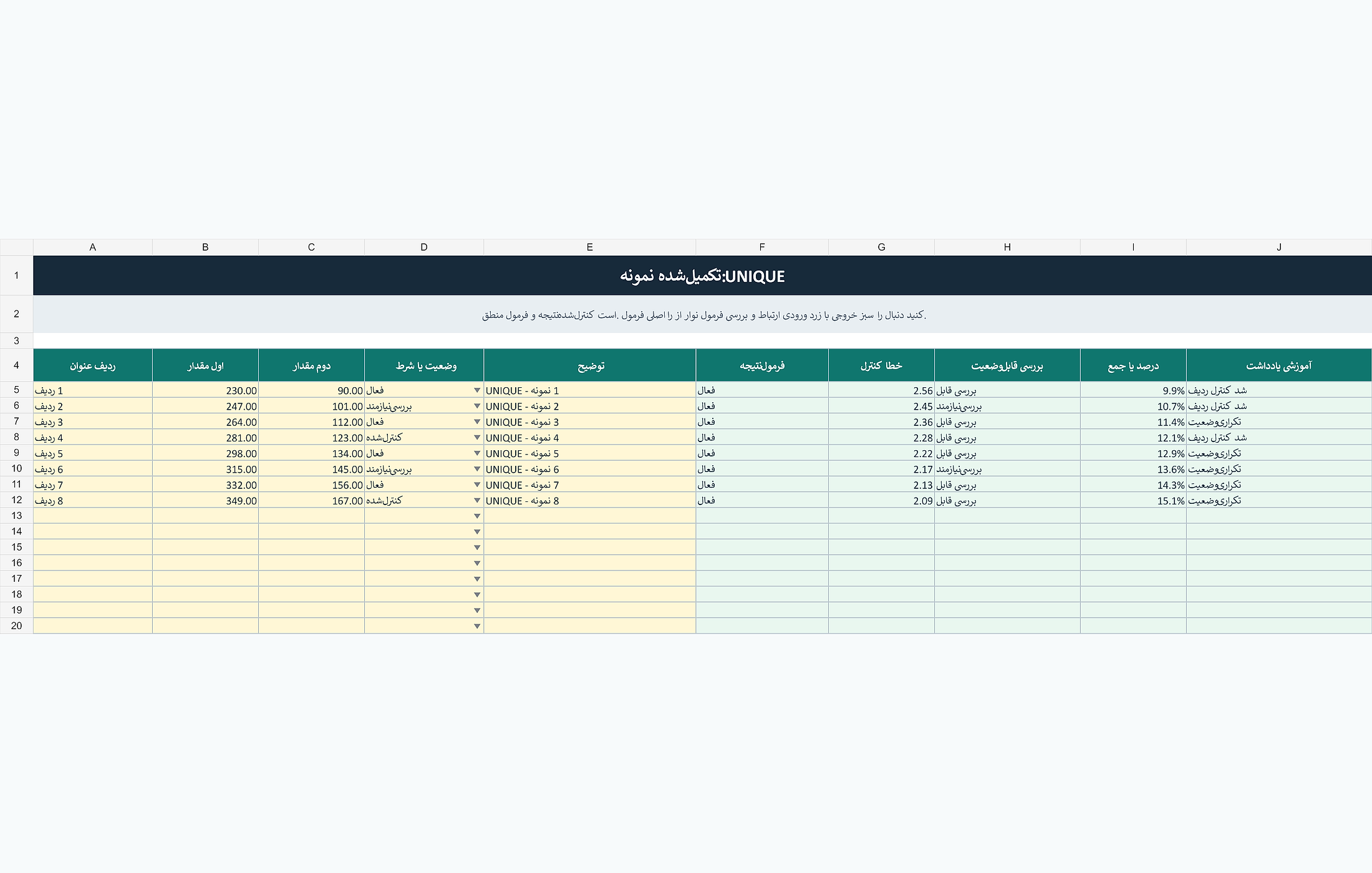Click the خطا کنترل header cell

point(881,365)
